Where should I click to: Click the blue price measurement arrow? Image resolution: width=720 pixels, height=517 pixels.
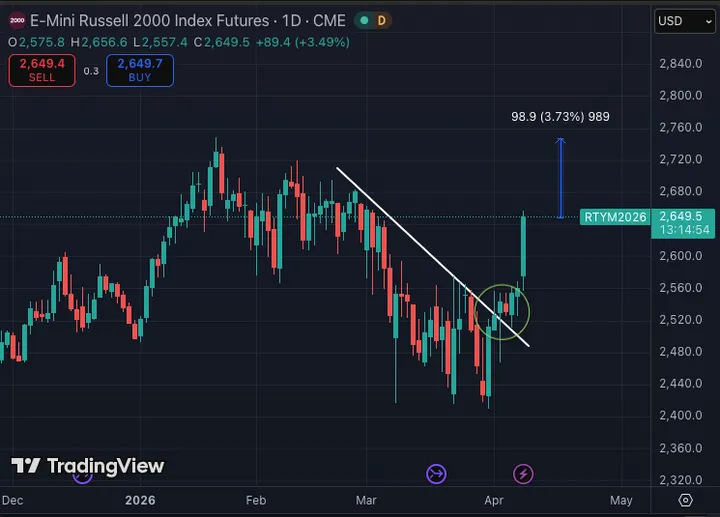[x=561, y=177]
